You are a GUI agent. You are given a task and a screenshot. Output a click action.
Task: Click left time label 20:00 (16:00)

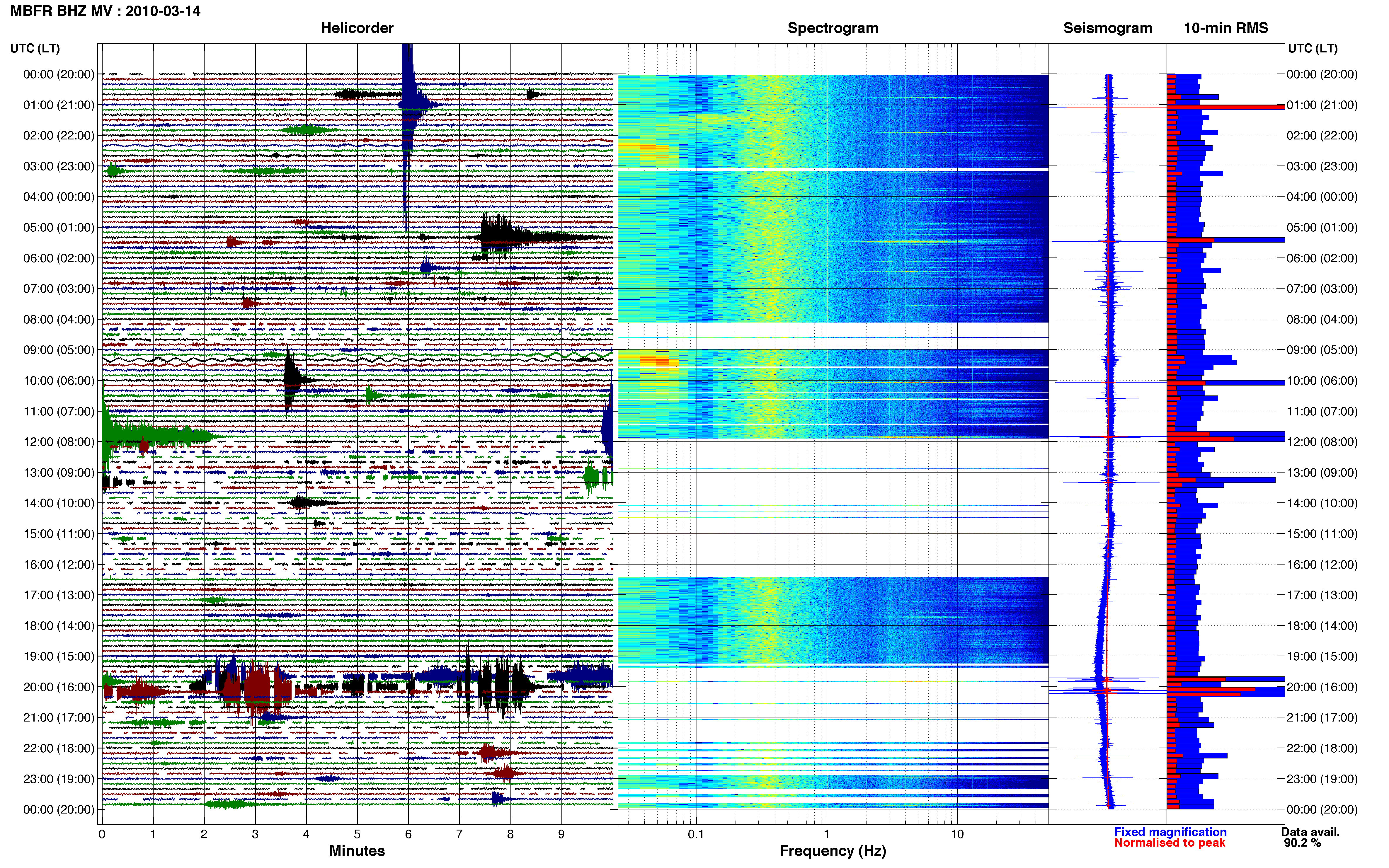[59, 687]
